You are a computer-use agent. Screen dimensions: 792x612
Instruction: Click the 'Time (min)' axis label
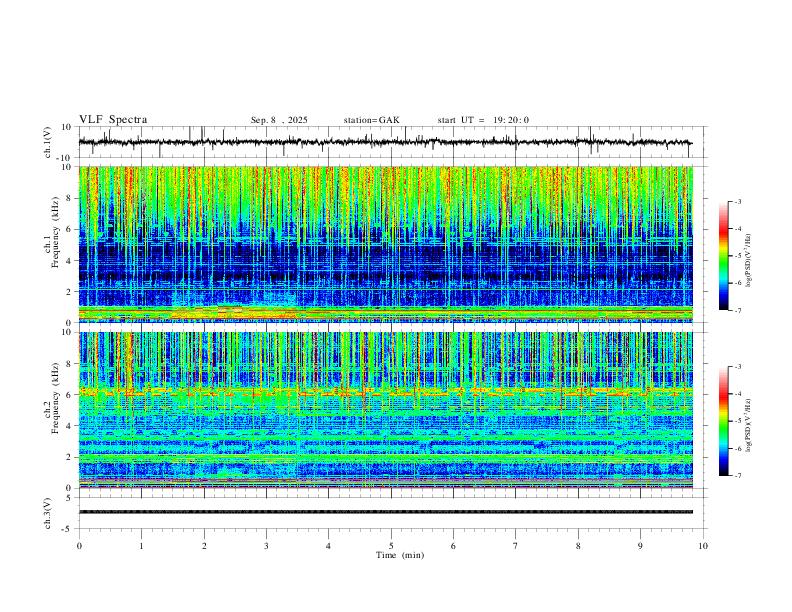(x=400, y=555)
